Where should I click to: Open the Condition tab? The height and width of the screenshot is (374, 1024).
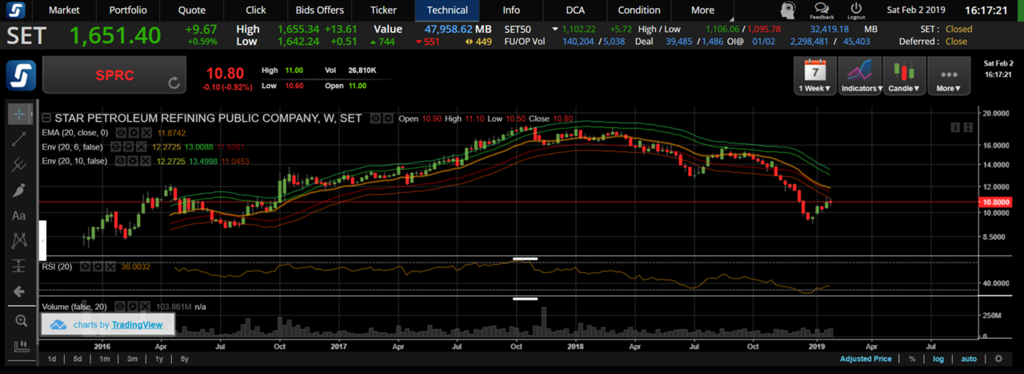(639, 10)
